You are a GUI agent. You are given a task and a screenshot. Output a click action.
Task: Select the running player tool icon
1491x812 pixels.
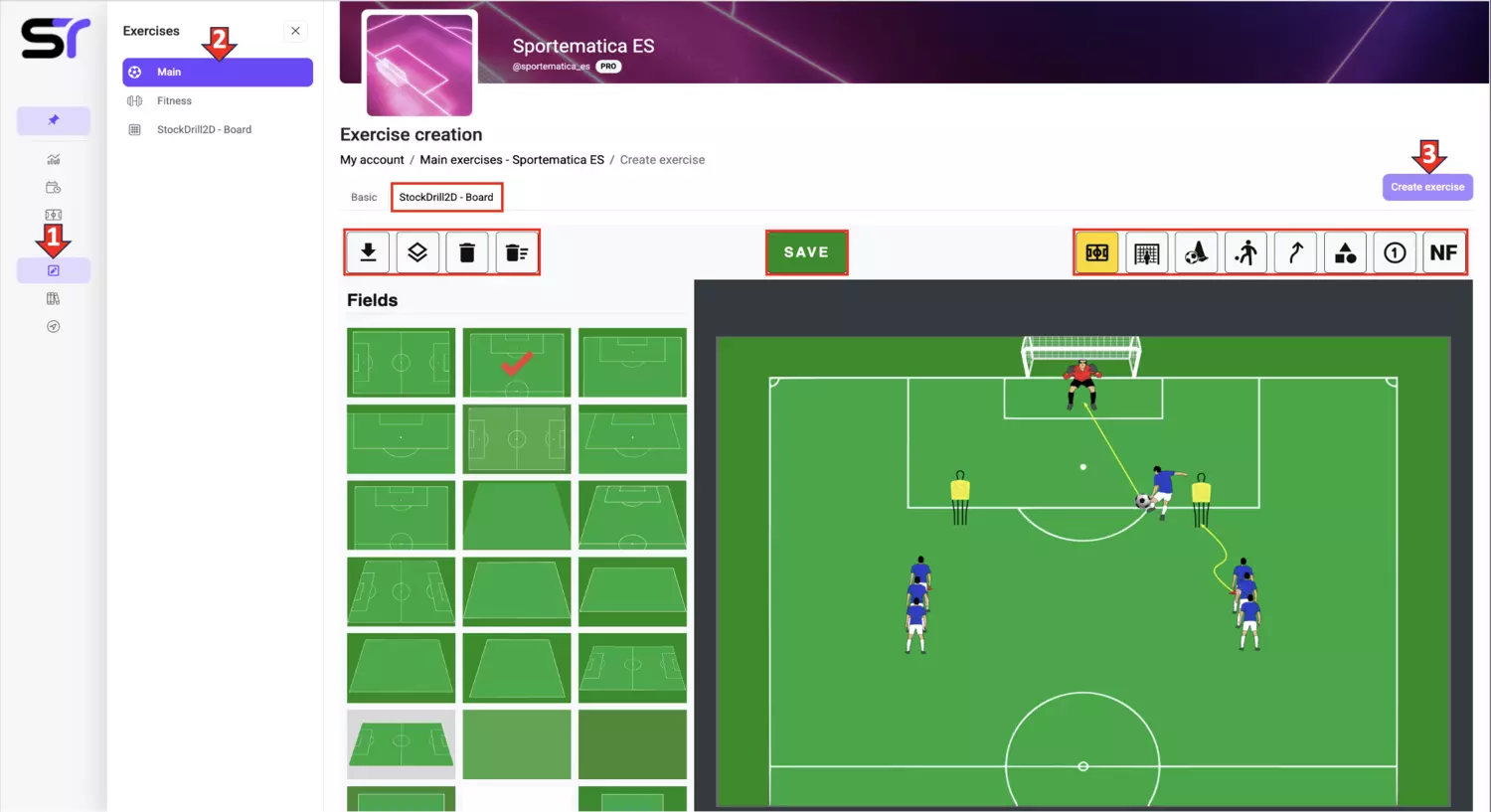pos(1246,252)
